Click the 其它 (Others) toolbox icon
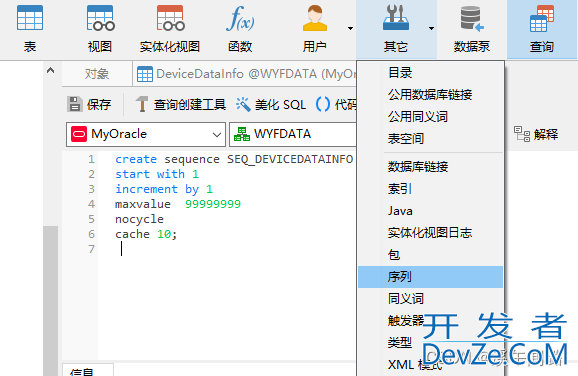This screenshot has width=578, height=376. [x=396, y=29]
